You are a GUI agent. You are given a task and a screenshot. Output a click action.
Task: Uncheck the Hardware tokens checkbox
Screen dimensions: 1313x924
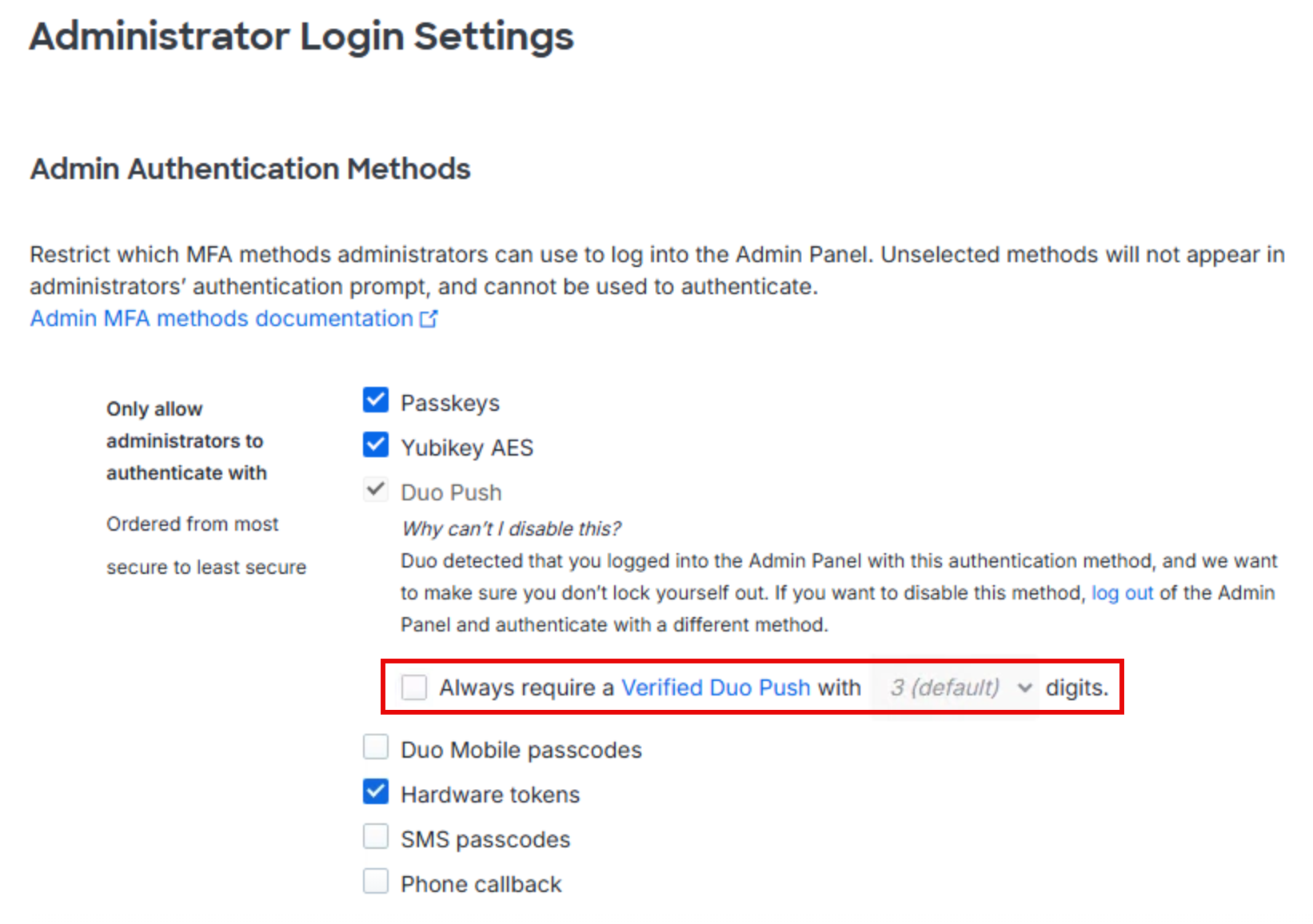376,792
